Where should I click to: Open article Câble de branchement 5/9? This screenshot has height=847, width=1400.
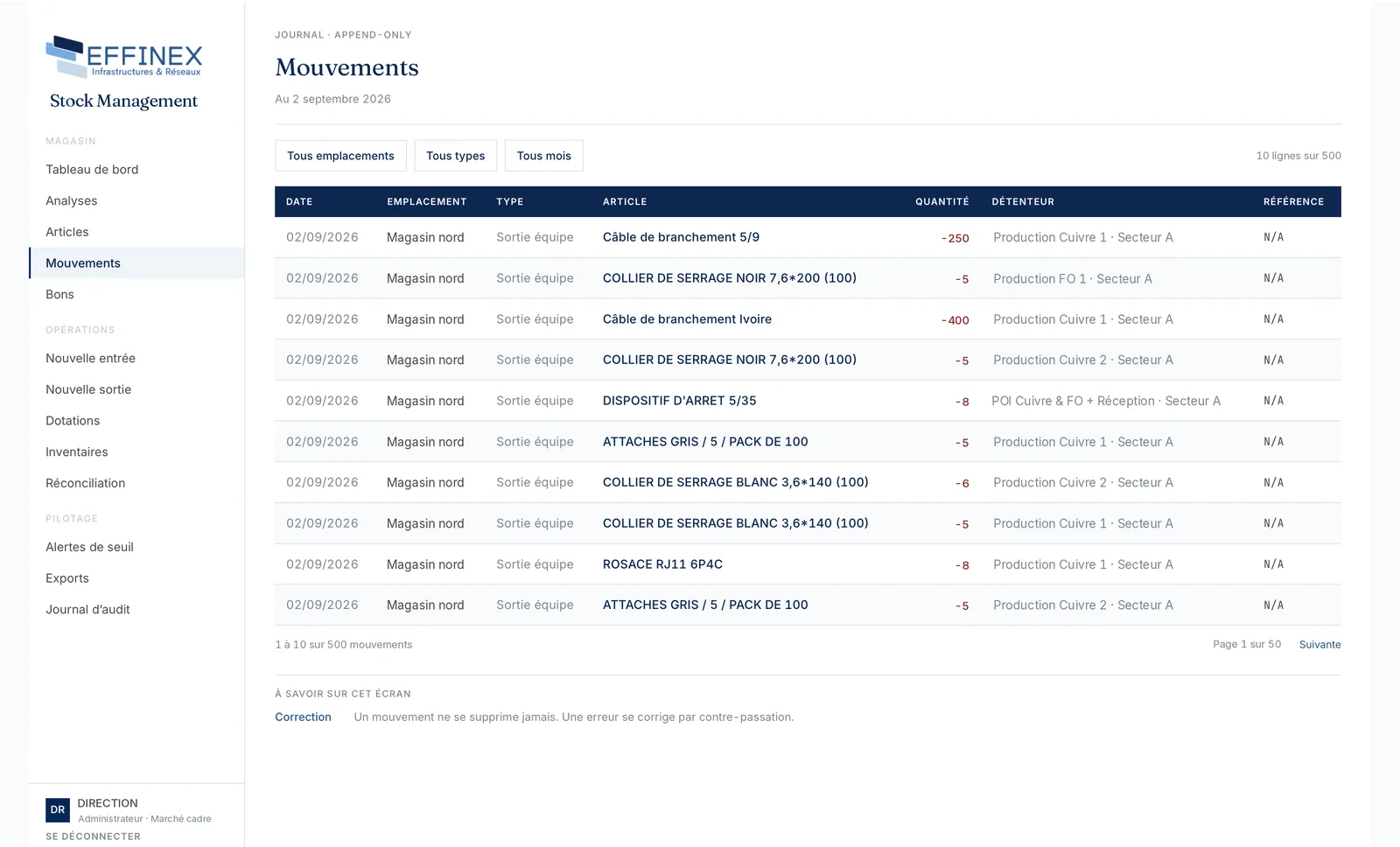tap(681, 237)
